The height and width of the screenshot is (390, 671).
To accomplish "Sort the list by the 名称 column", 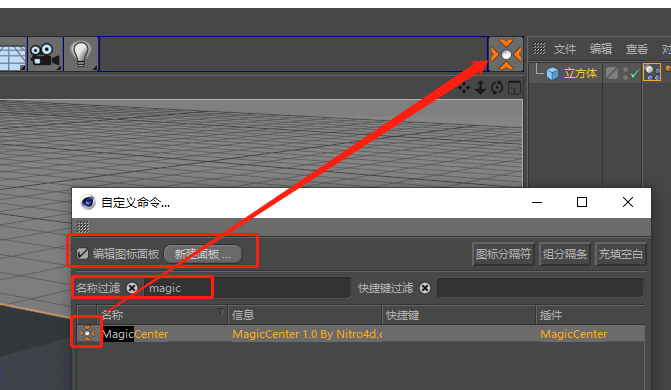I will 163,315.
